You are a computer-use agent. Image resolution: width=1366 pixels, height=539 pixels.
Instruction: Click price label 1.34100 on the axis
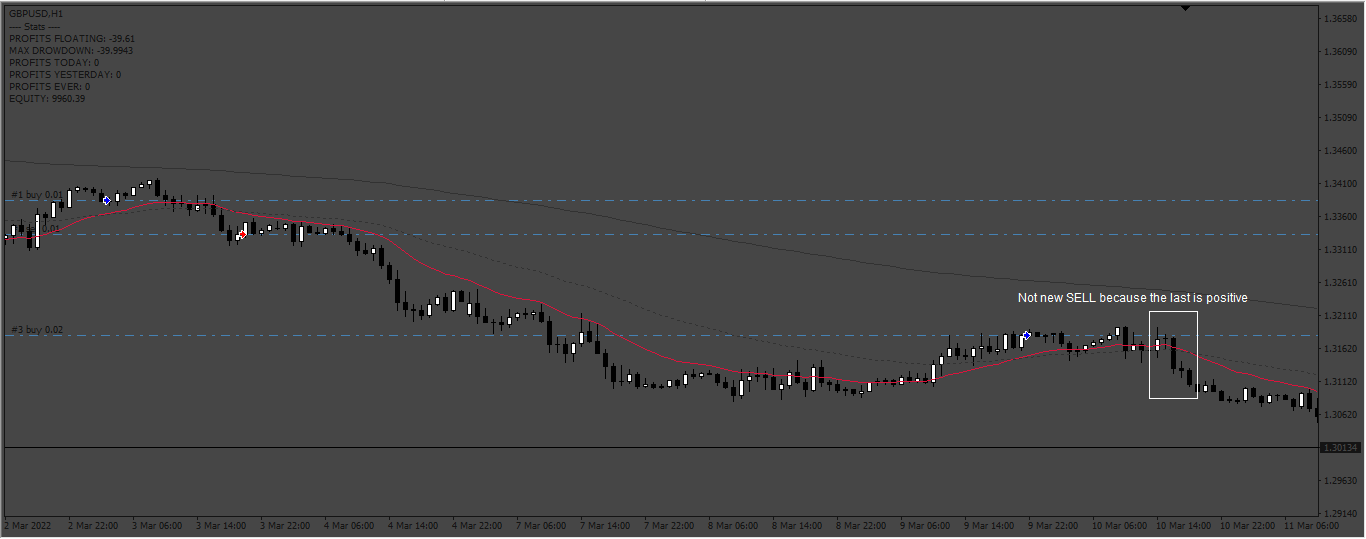tap(1340, 184)
